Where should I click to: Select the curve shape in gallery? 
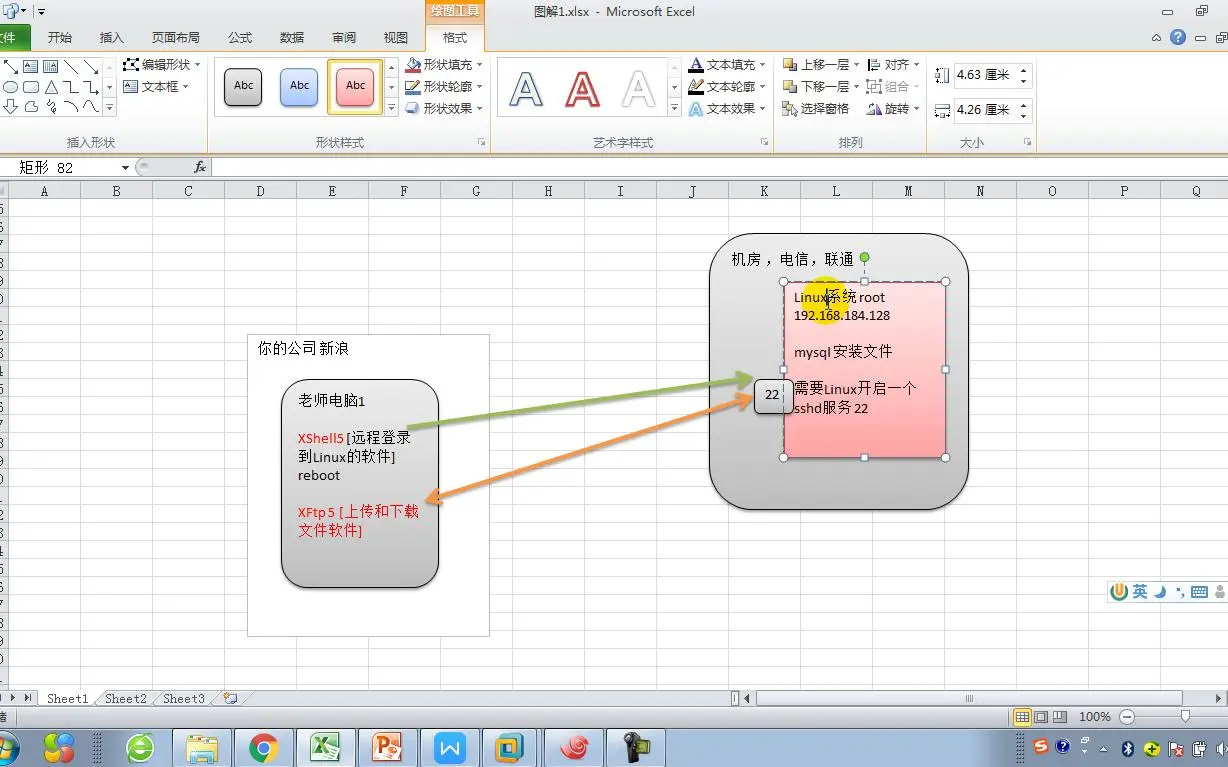[91, 106]
